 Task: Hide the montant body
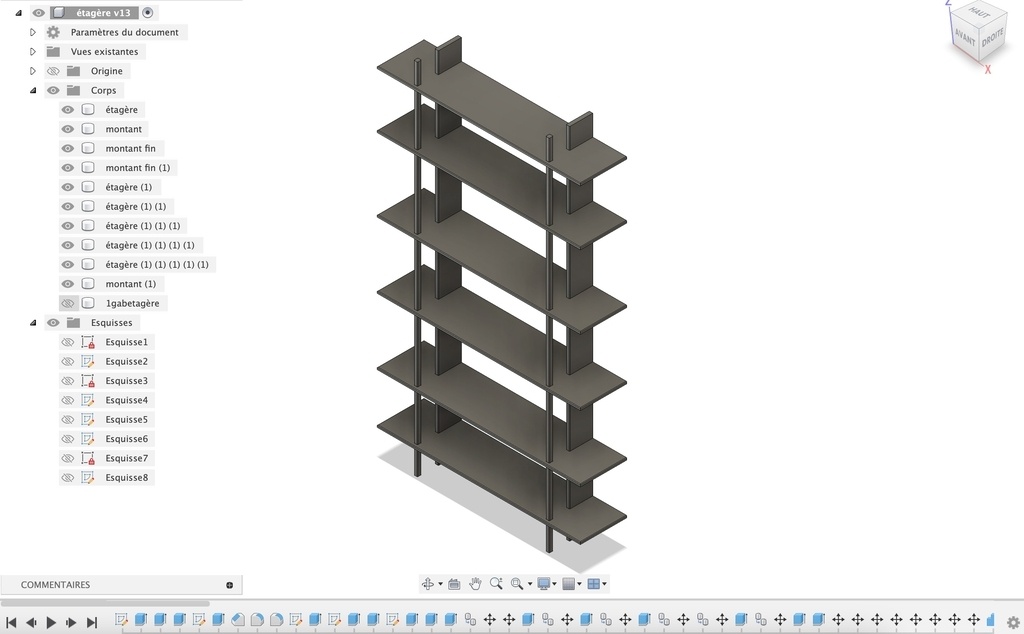[x=68, y=129]
